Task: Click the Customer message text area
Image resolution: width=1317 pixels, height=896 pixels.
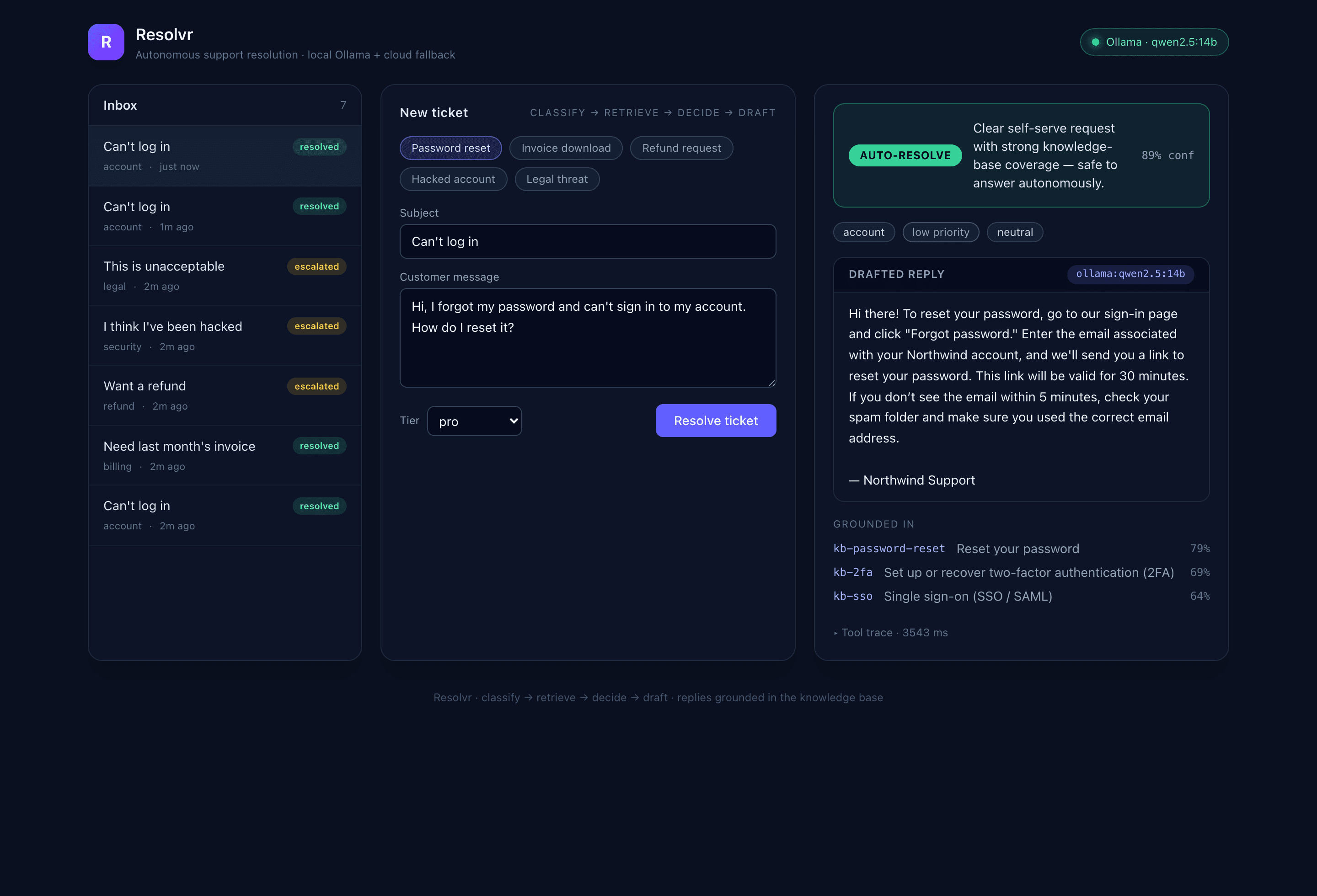Action: click(x=588, y=337)
